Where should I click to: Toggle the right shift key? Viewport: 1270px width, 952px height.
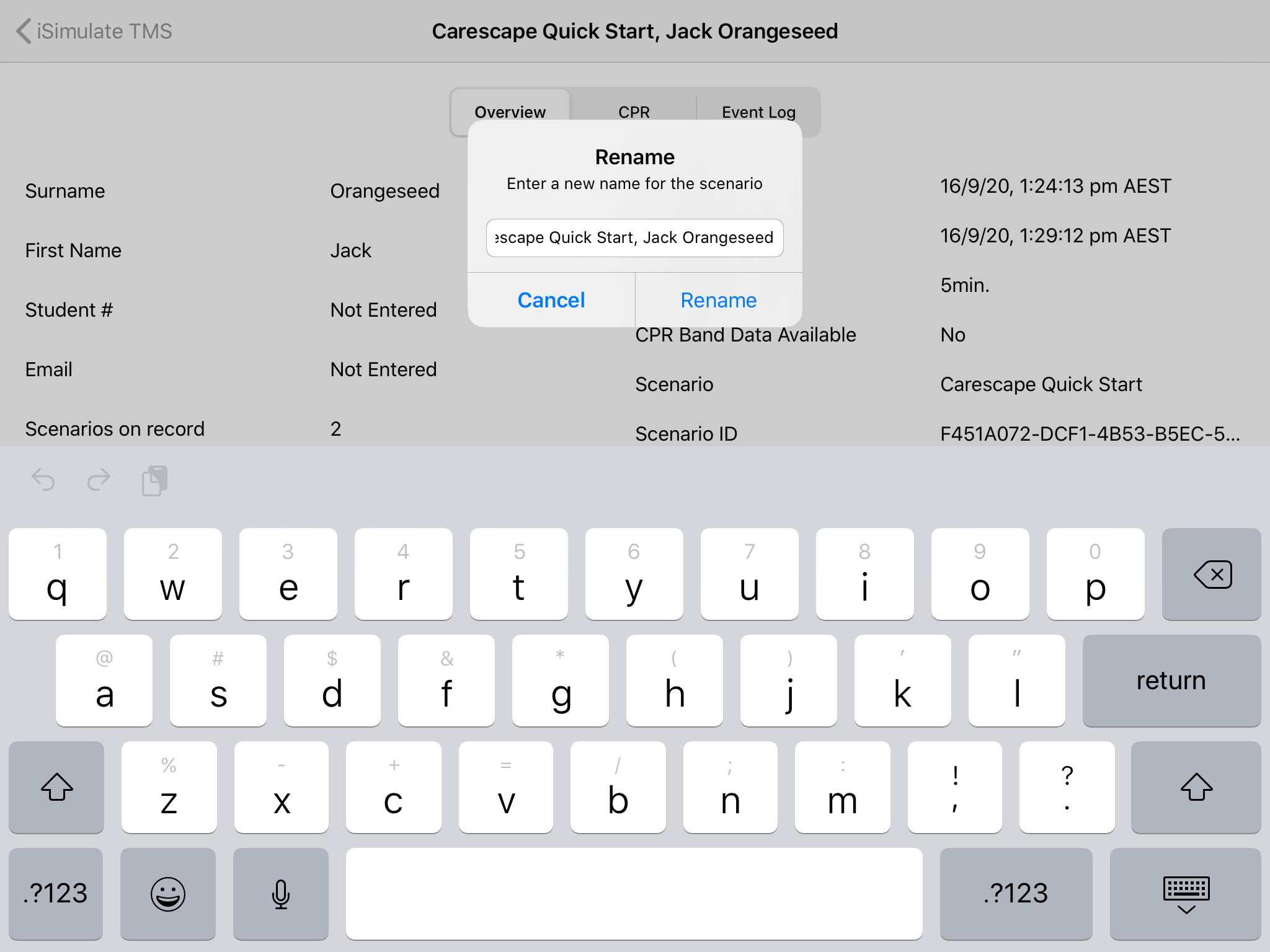1196,787
